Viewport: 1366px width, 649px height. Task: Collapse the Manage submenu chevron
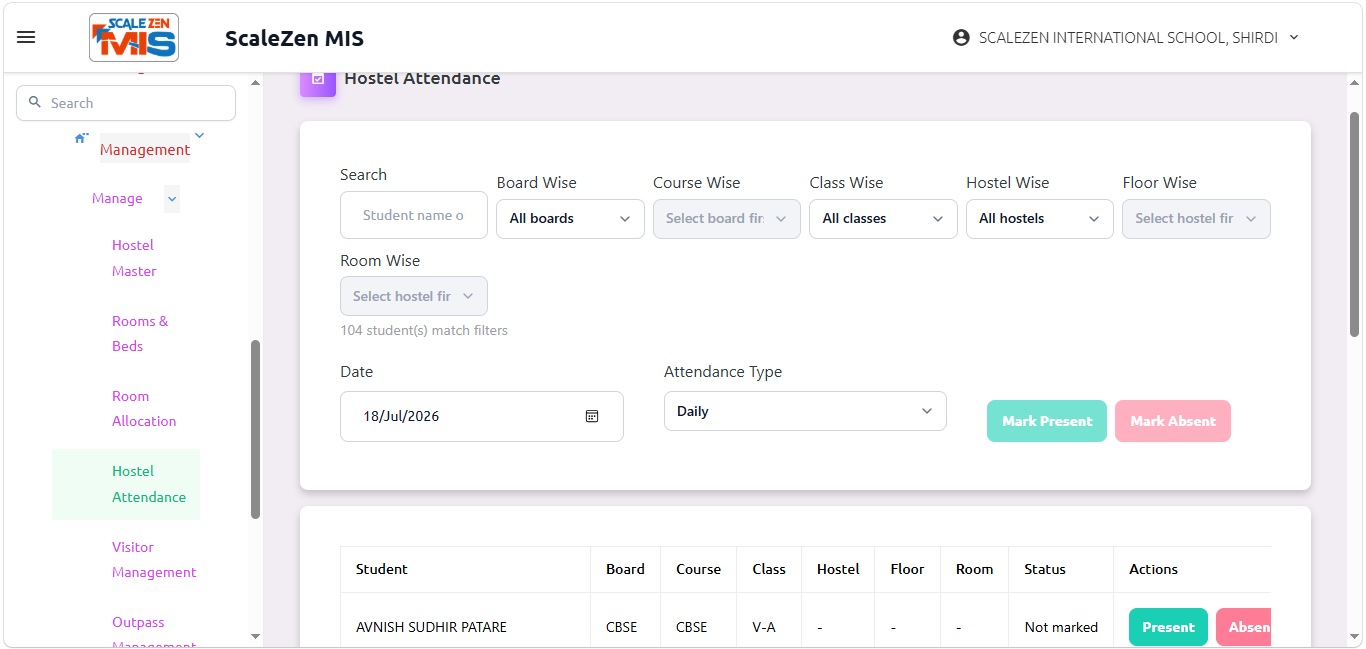pyautogui.click(x=172, y=199)
